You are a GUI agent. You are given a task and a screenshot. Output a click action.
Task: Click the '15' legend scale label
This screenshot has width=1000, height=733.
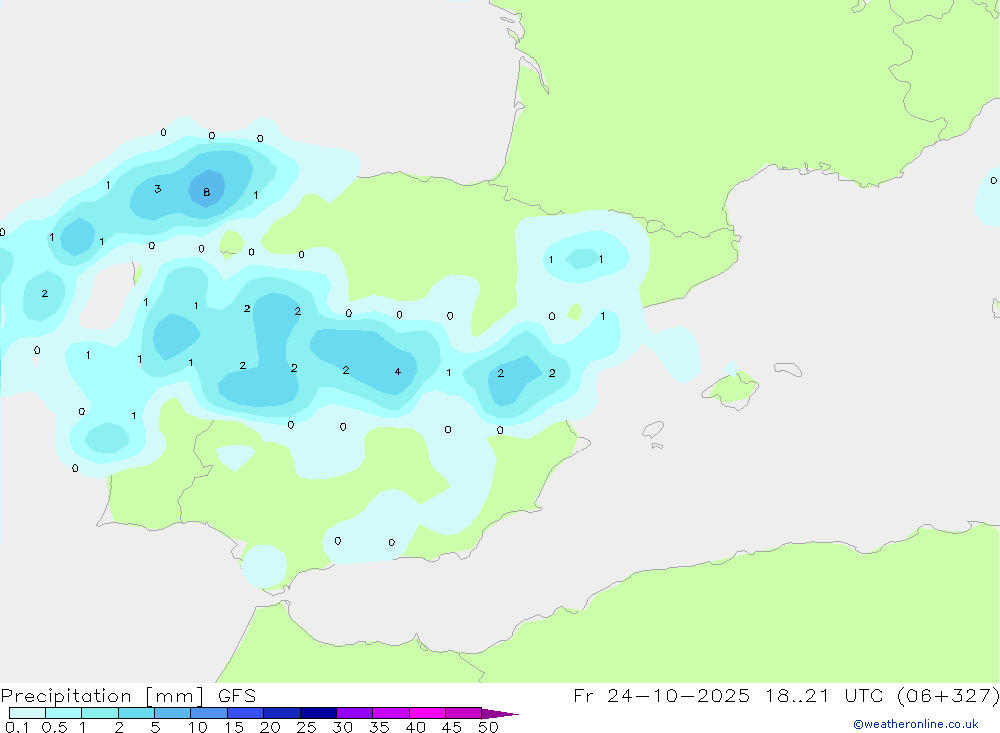coord(234,727)
